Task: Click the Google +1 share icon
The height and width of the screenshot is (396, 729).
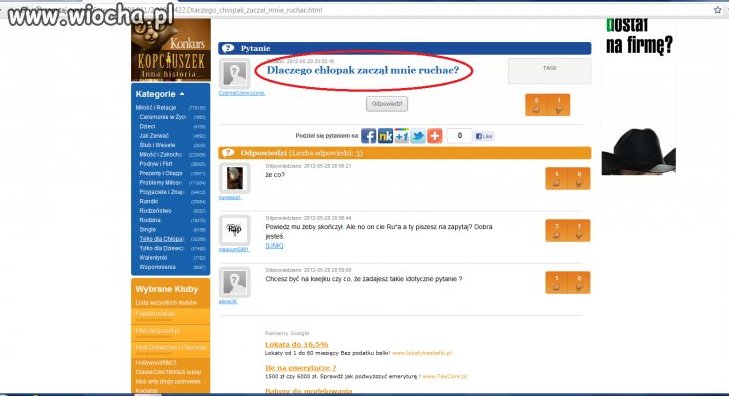Action: 401,136
